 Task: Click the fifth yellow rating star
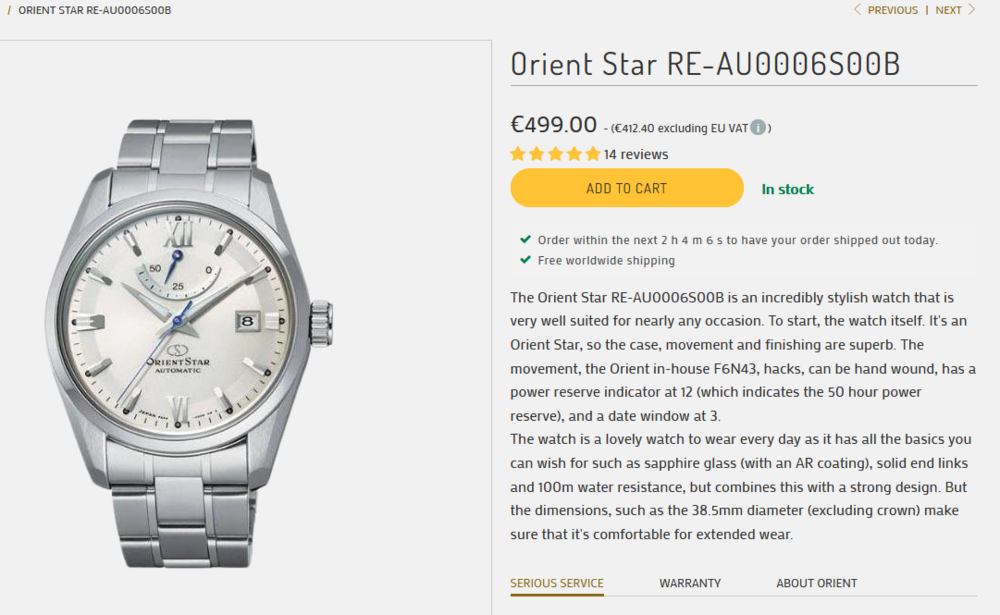point(593,154)
